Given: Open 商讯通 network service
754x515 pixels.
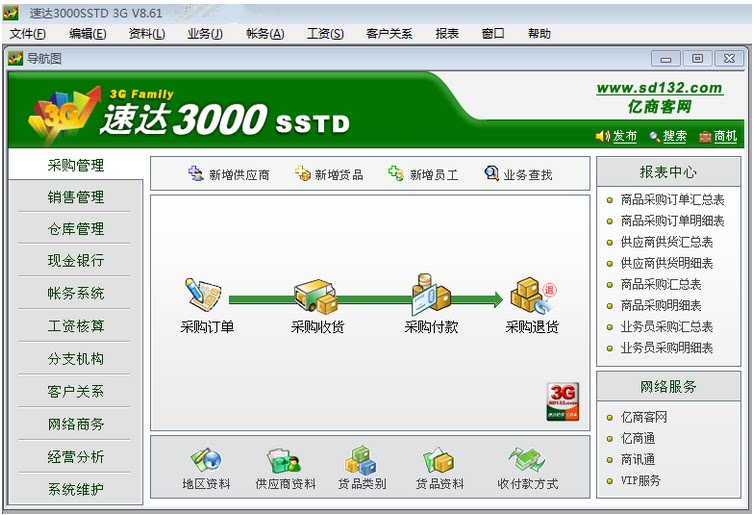Looking at the screenshot, I should (x=638, y=459).
